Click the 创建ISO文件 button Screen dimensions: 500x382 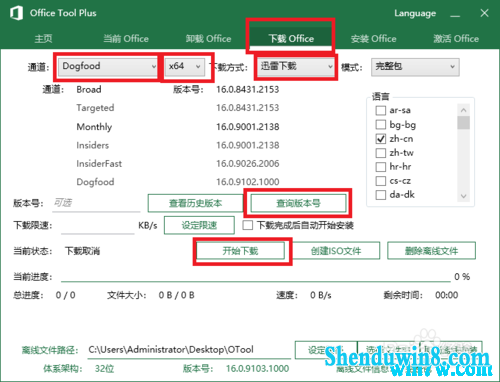pyautogui.click(x=336, y=251)
